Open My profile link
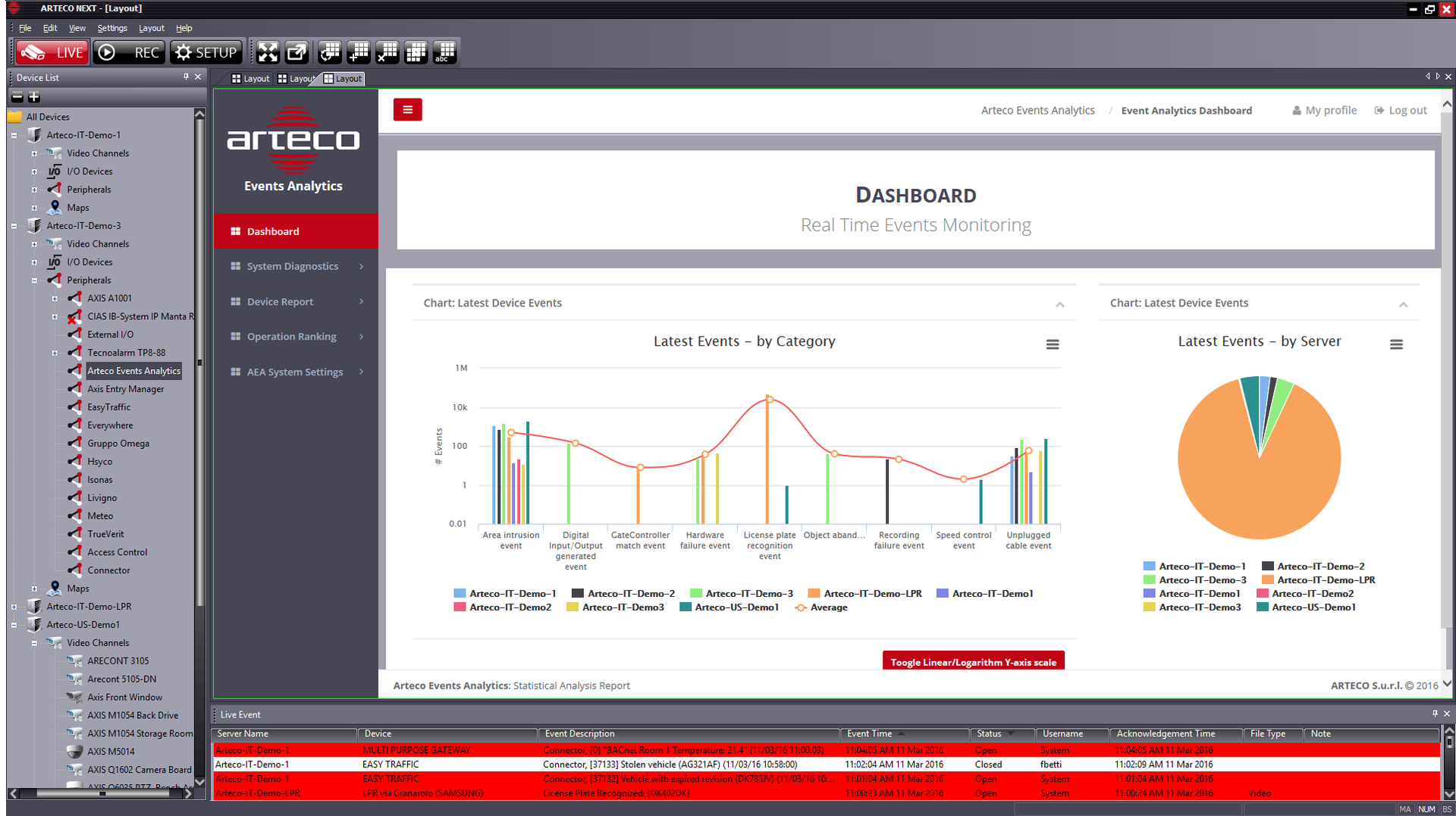 pos(1324,110)
